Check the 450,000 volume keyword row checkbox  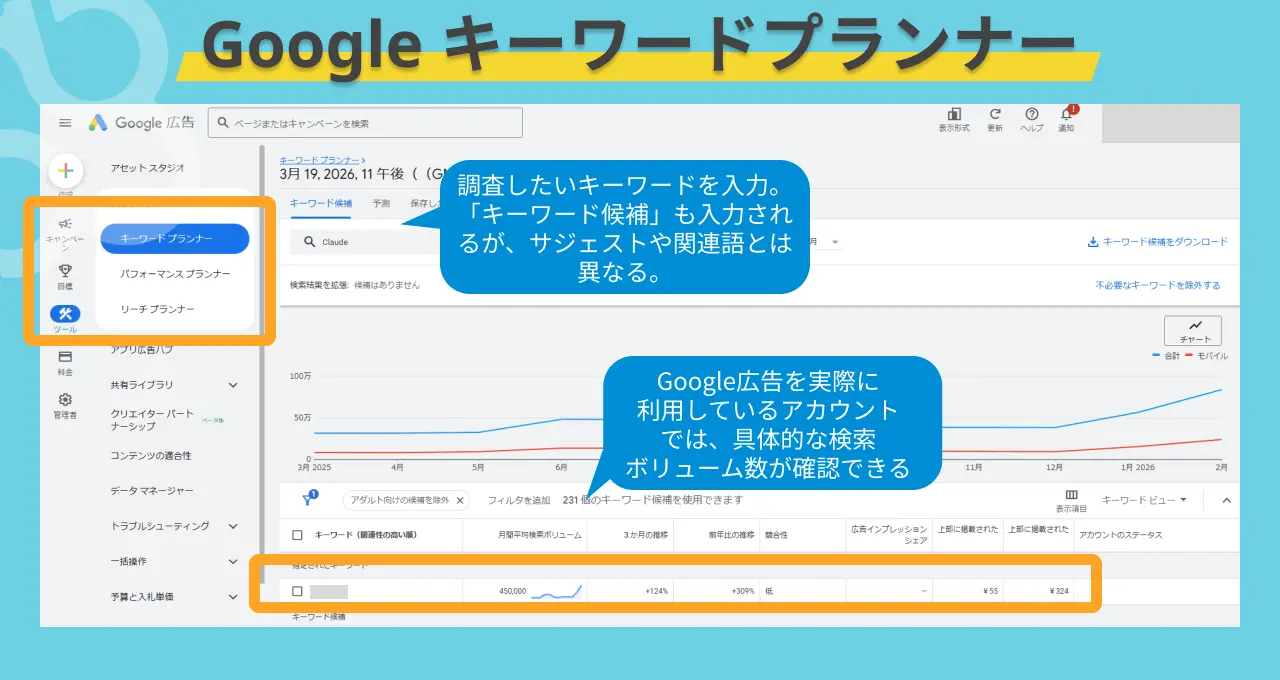point(297,591)
